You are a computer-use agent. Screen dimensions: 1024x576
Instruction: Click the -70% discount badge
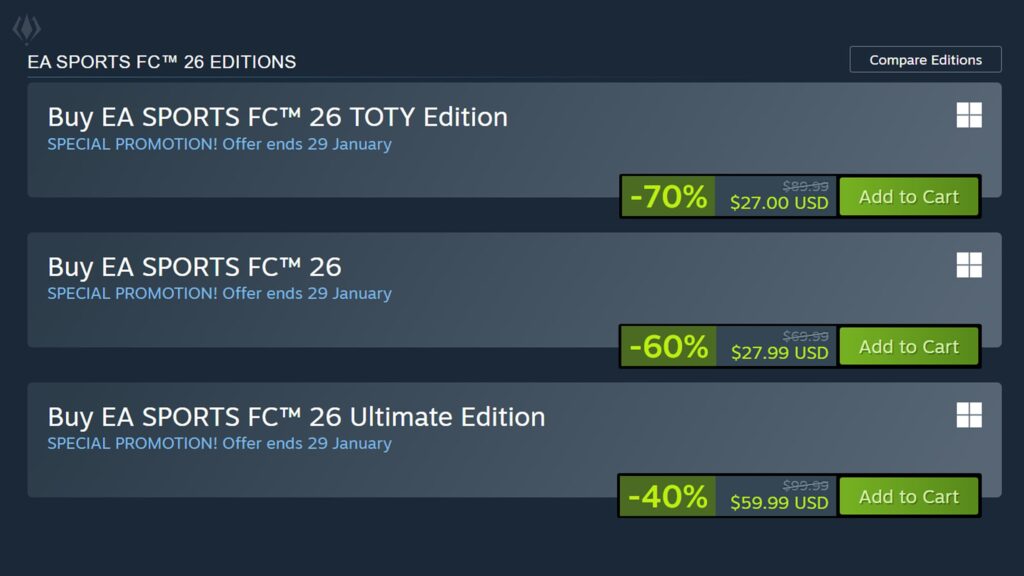click(x=668, y=197)
